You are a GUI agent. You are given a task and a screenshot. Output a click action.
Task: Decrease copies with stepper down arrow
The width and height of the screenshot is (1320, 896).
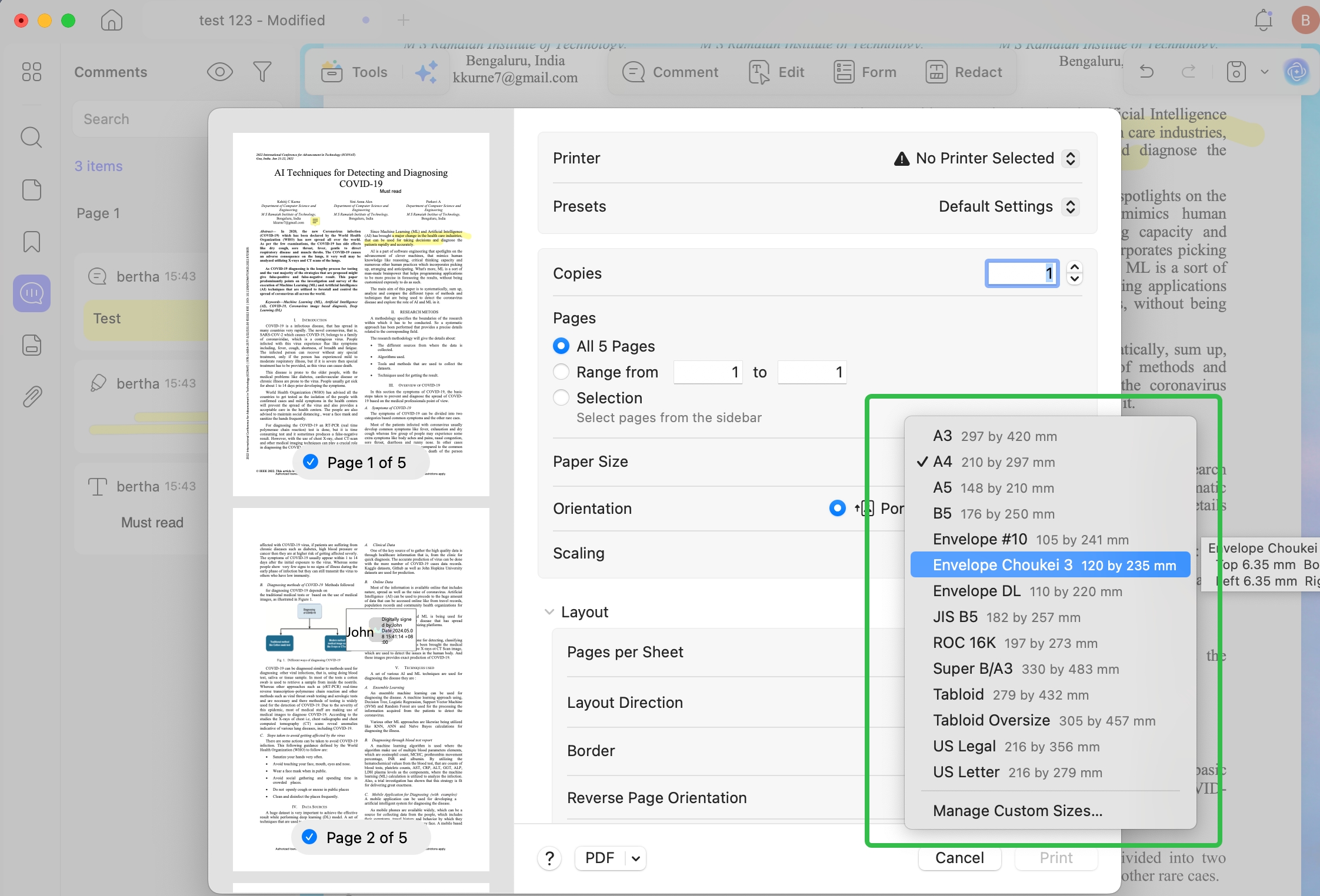pos(1075,280)
